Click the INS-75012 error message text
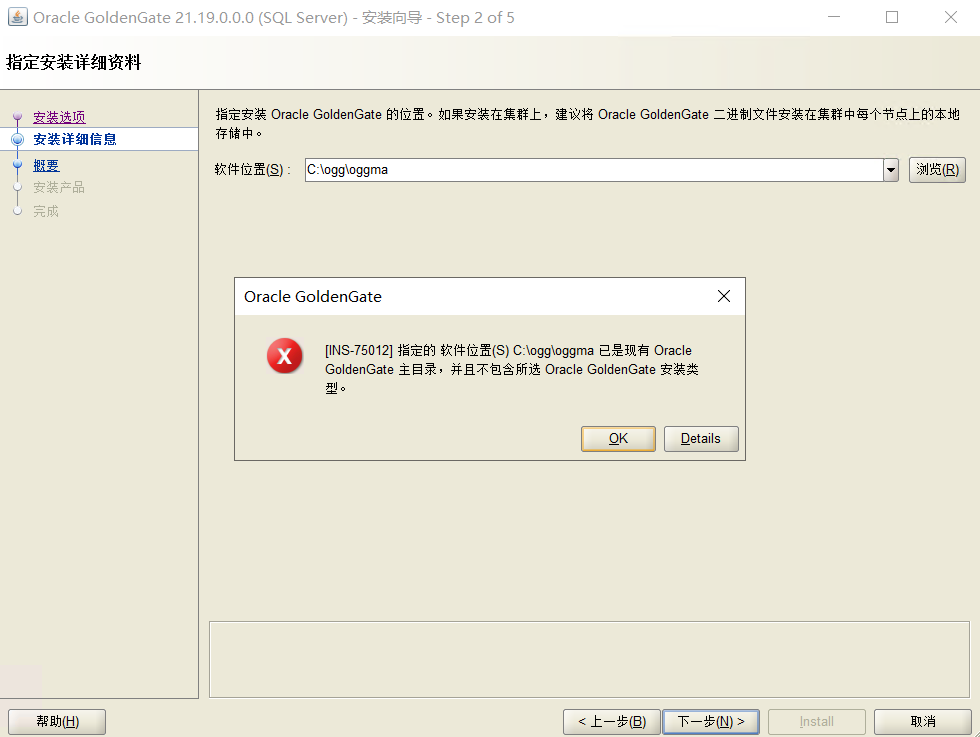The image size is (980, 737). pyautogui.click(x=511, y=369)
